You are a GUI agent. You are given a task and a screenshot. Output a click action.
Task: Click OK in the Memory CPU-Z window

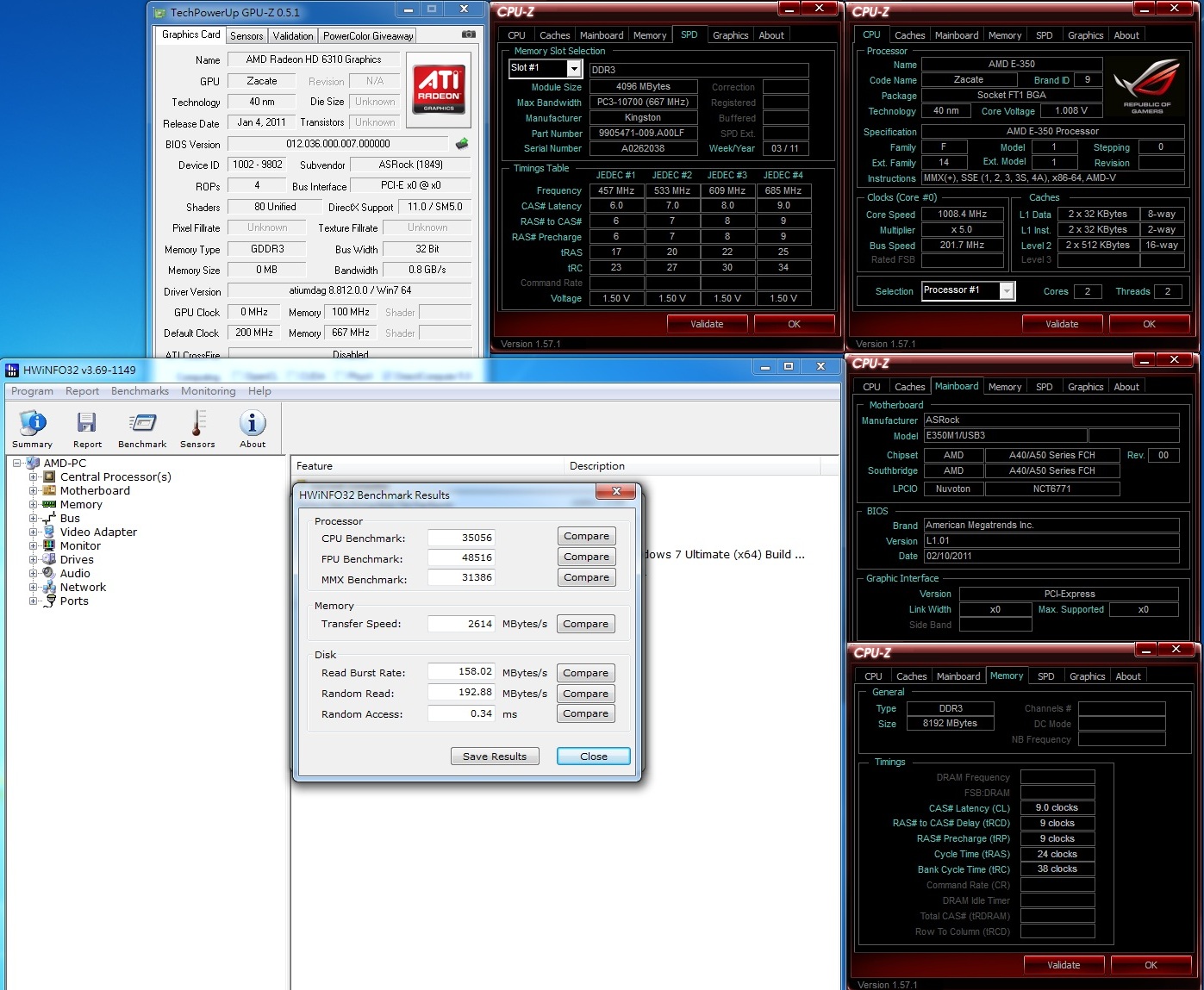tap(1151, 965)
